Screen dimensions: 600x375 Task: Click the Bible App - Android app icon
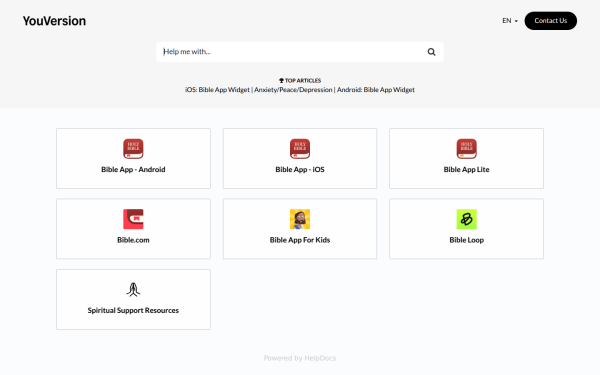click(x=133, y=148)
